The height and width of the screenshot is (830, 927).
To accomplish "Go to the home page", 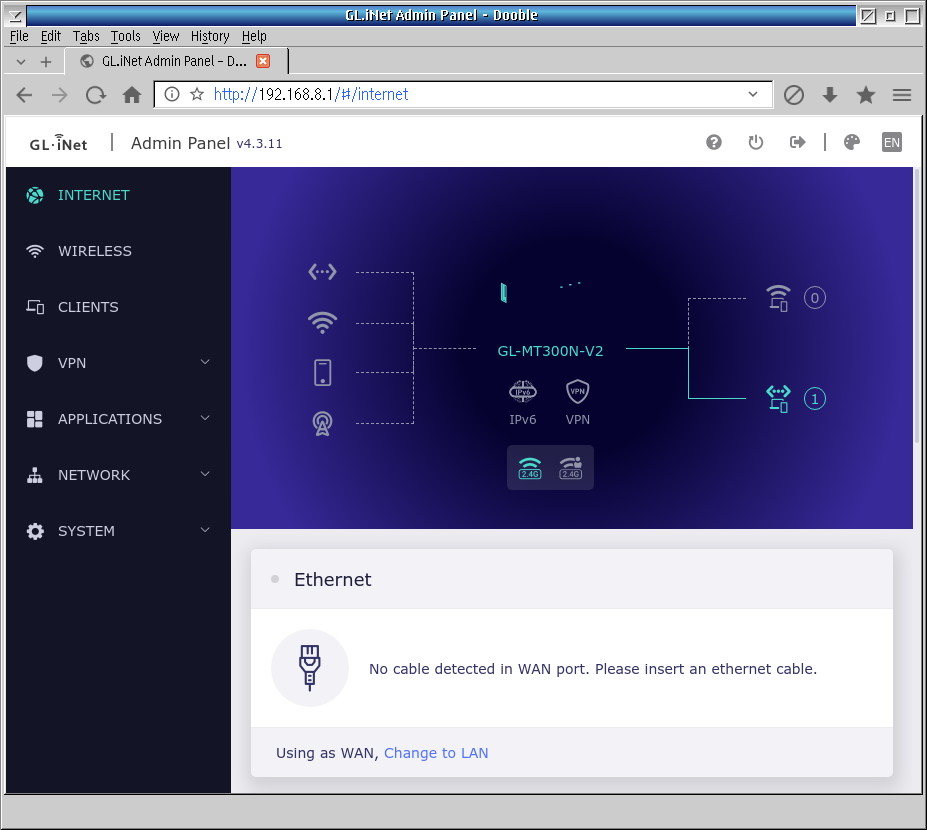I will (132, 95).
